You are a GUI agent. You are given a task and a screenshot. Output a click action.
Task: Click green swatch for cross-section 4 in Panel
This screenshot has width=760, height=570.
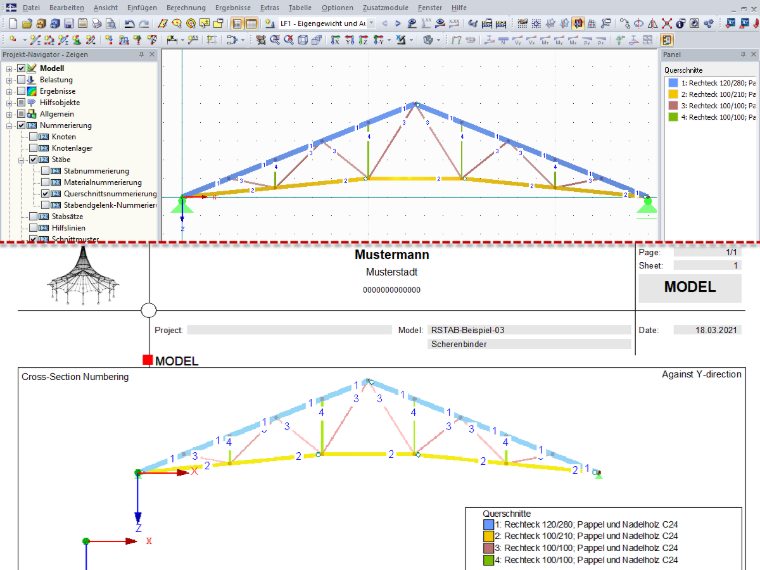point(673,117)
